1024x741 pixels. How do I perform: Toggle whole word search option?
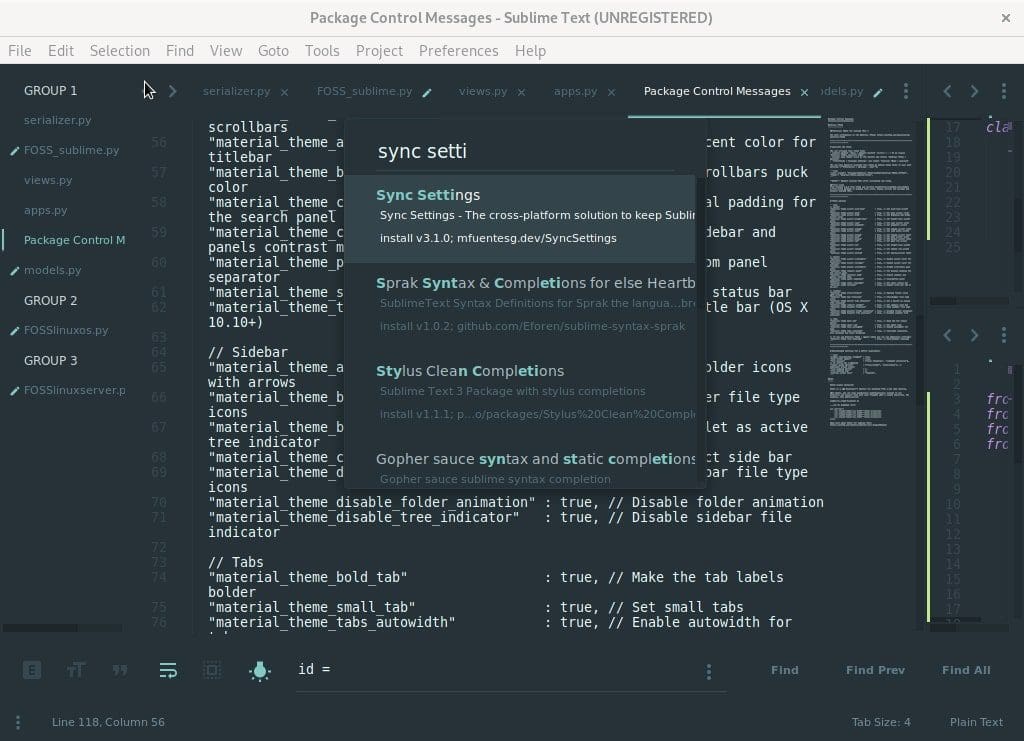(x=120, y=670)
